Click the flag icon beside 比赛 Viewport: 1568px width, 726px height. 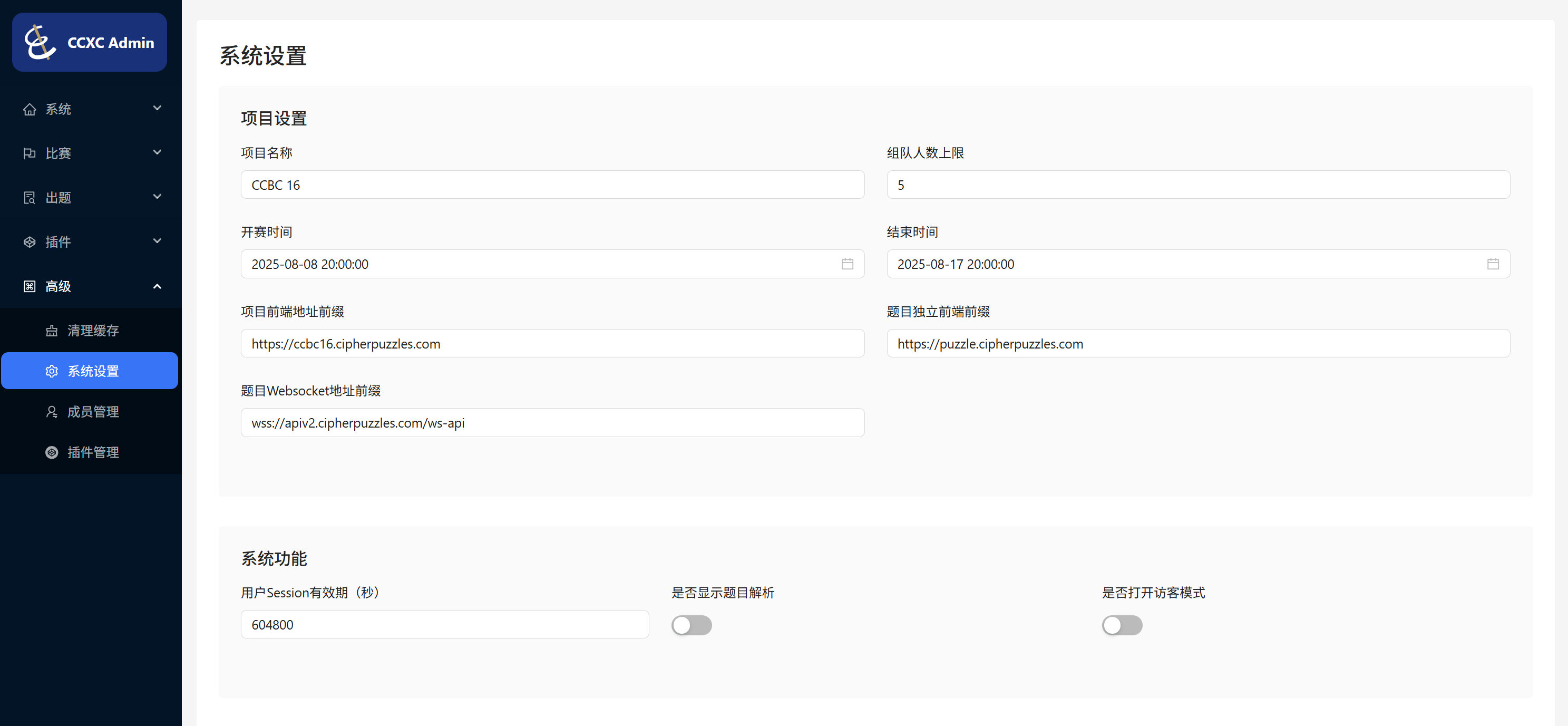click(29, 153)
